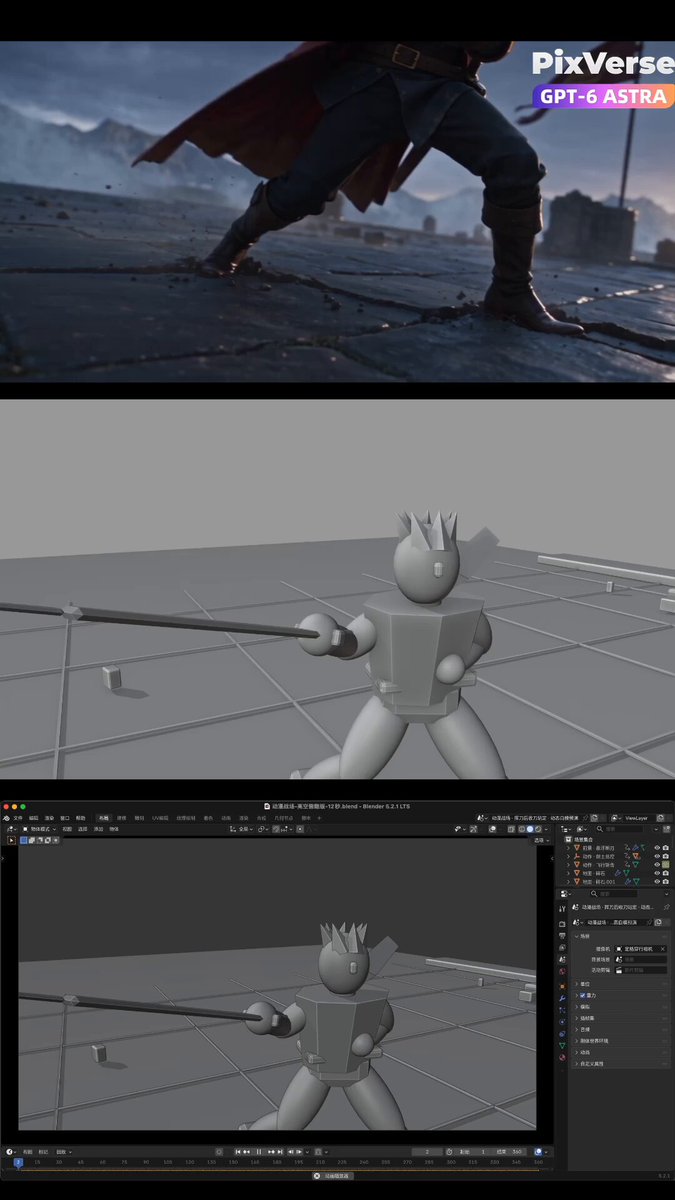Open the viewport 视图 (View) menu
The width and height of the screenshot is (675, 1200).
pyautogui.click(x=67, y=829)
